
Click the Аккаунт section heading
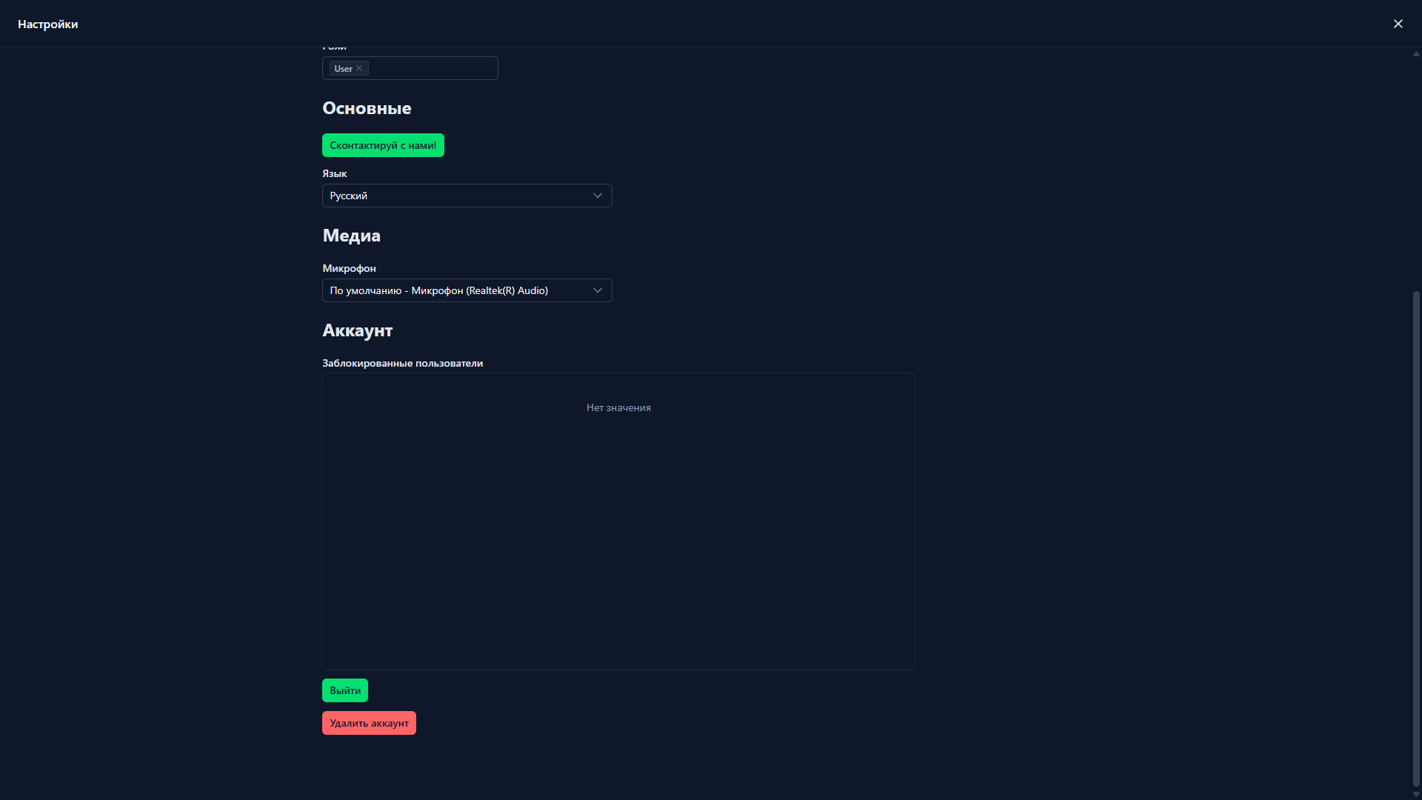[x=357, y=329]
